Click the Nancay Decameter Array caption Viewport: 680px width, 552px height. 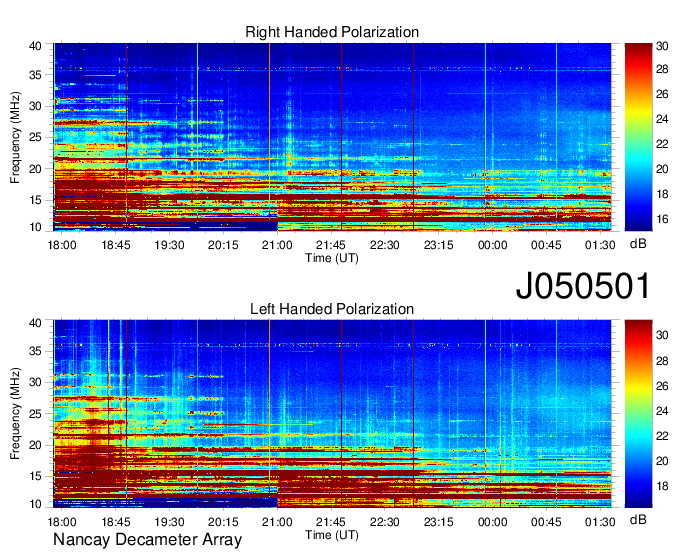pos(147,539)
